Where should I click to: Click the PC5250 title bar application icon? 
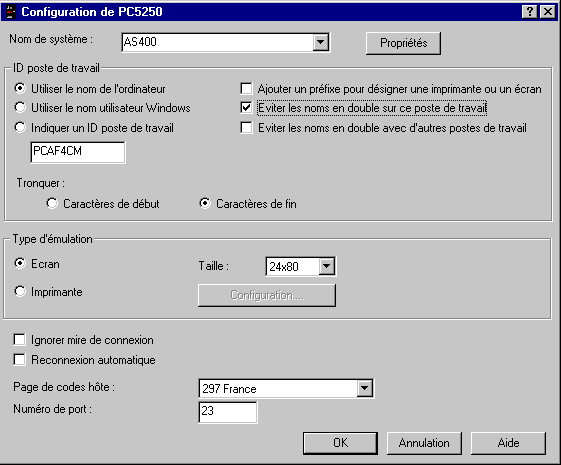pyautogui.click(x=11, y=12)
